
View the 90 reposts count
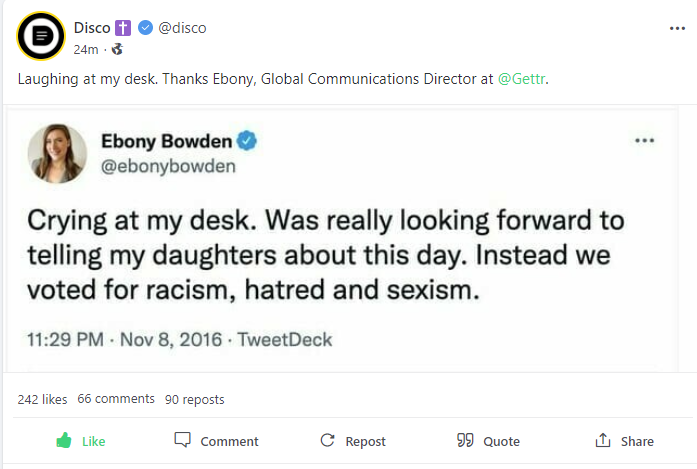pos(195,399)
